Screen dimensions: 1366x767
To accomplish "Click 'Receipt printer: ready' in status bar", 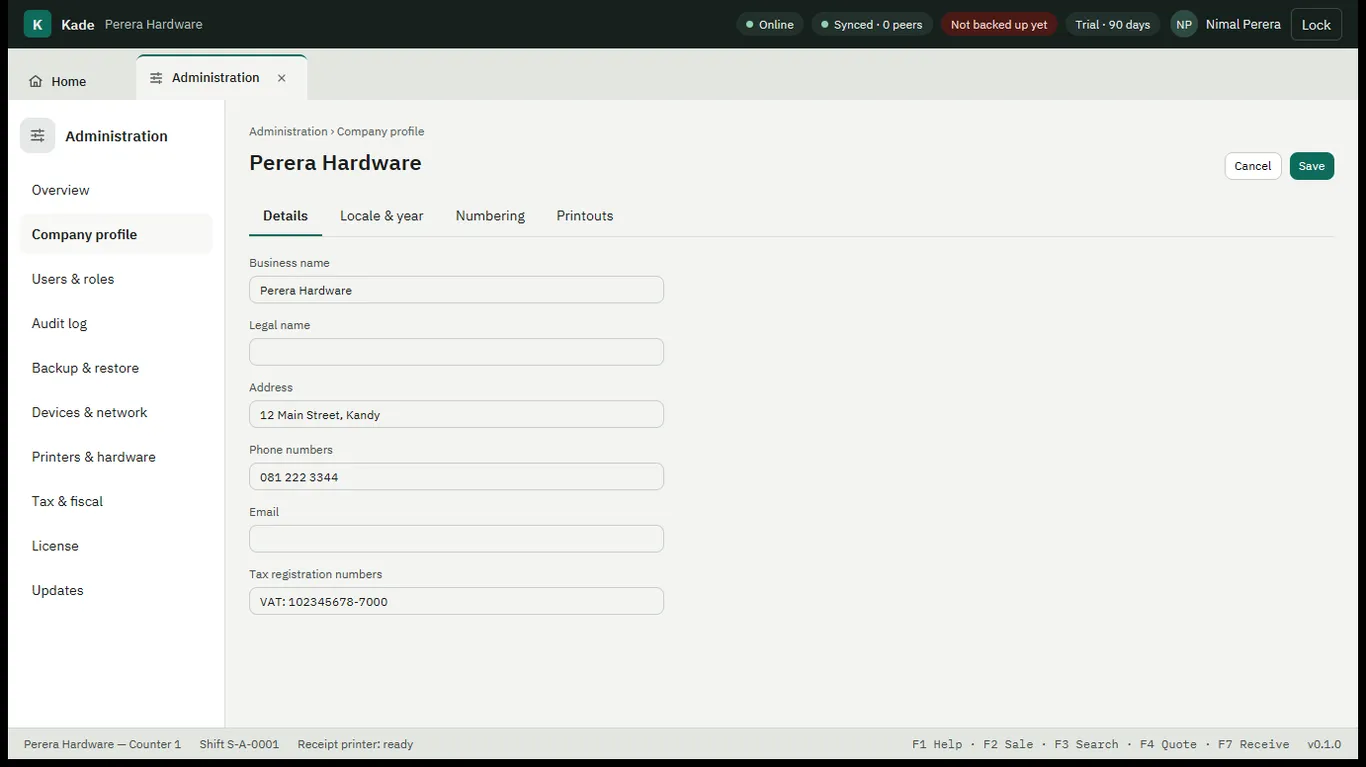I will 355,744.
